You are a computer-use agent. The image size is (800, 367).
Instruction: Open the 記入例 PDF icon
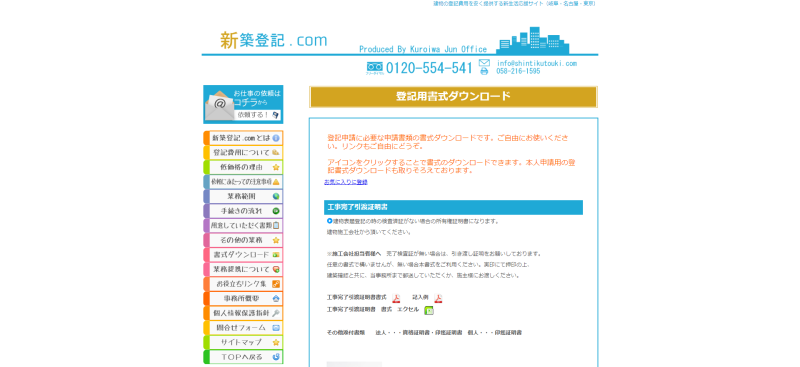point(438,299)
